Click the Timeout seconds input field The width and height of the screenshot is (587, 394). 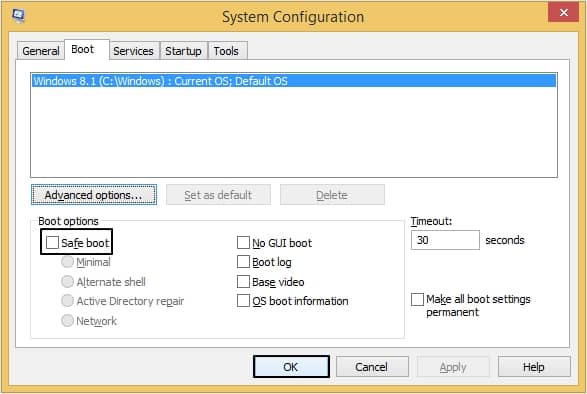point(445,240)
